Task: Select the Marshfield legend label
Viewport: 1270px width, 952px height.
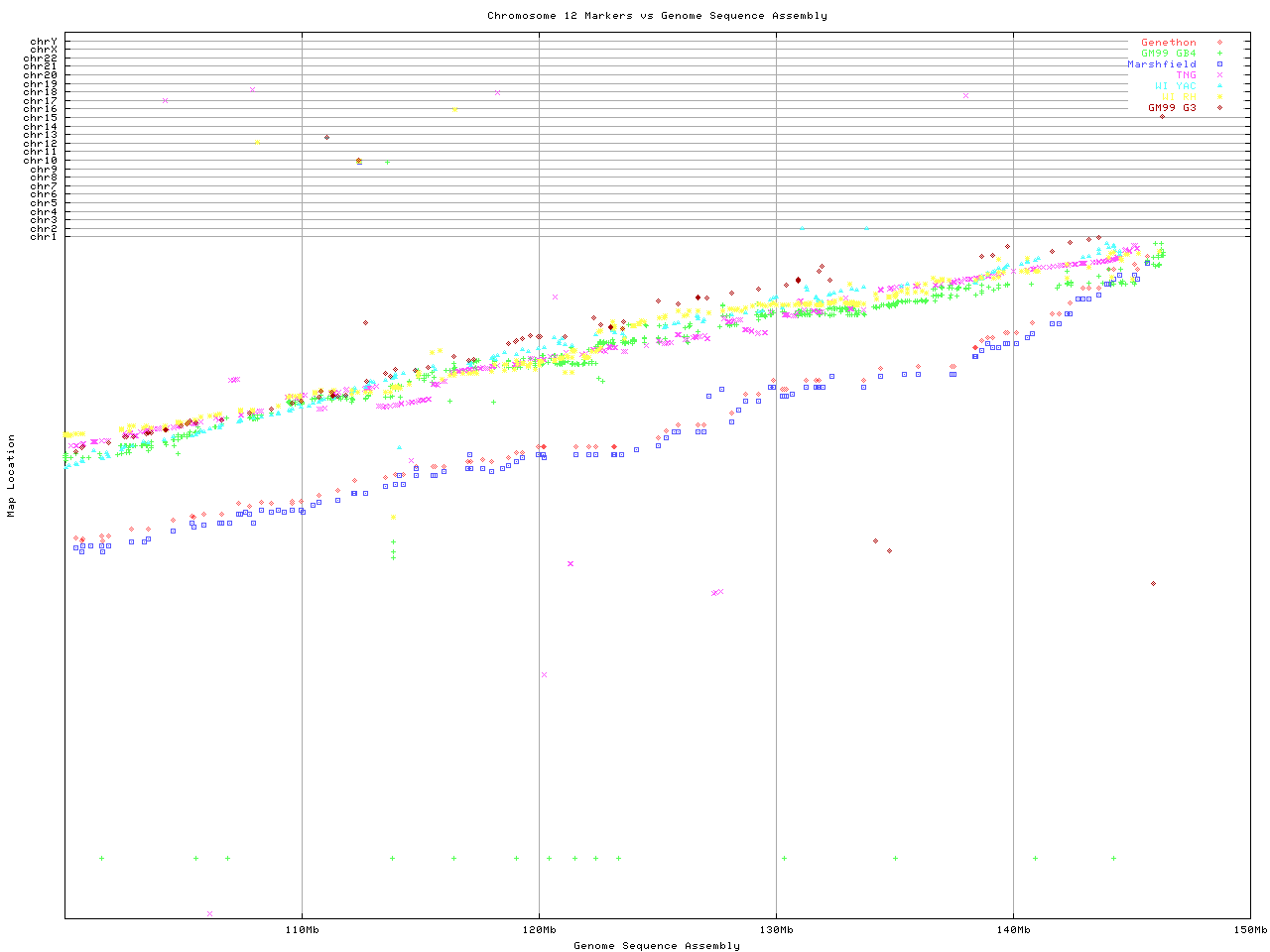Action: pos(1161,64)
